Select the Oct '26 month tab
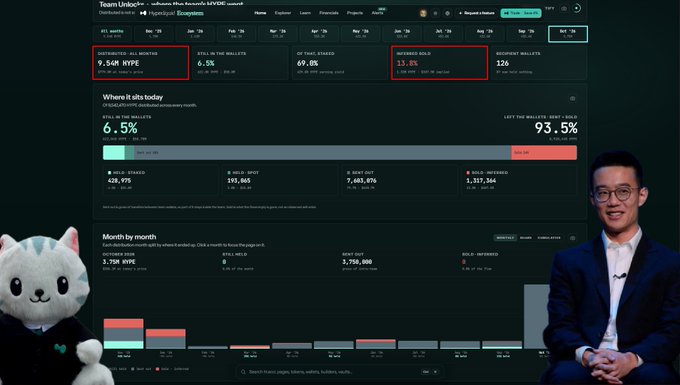680x385 pixels. click(x=568, y=34)
